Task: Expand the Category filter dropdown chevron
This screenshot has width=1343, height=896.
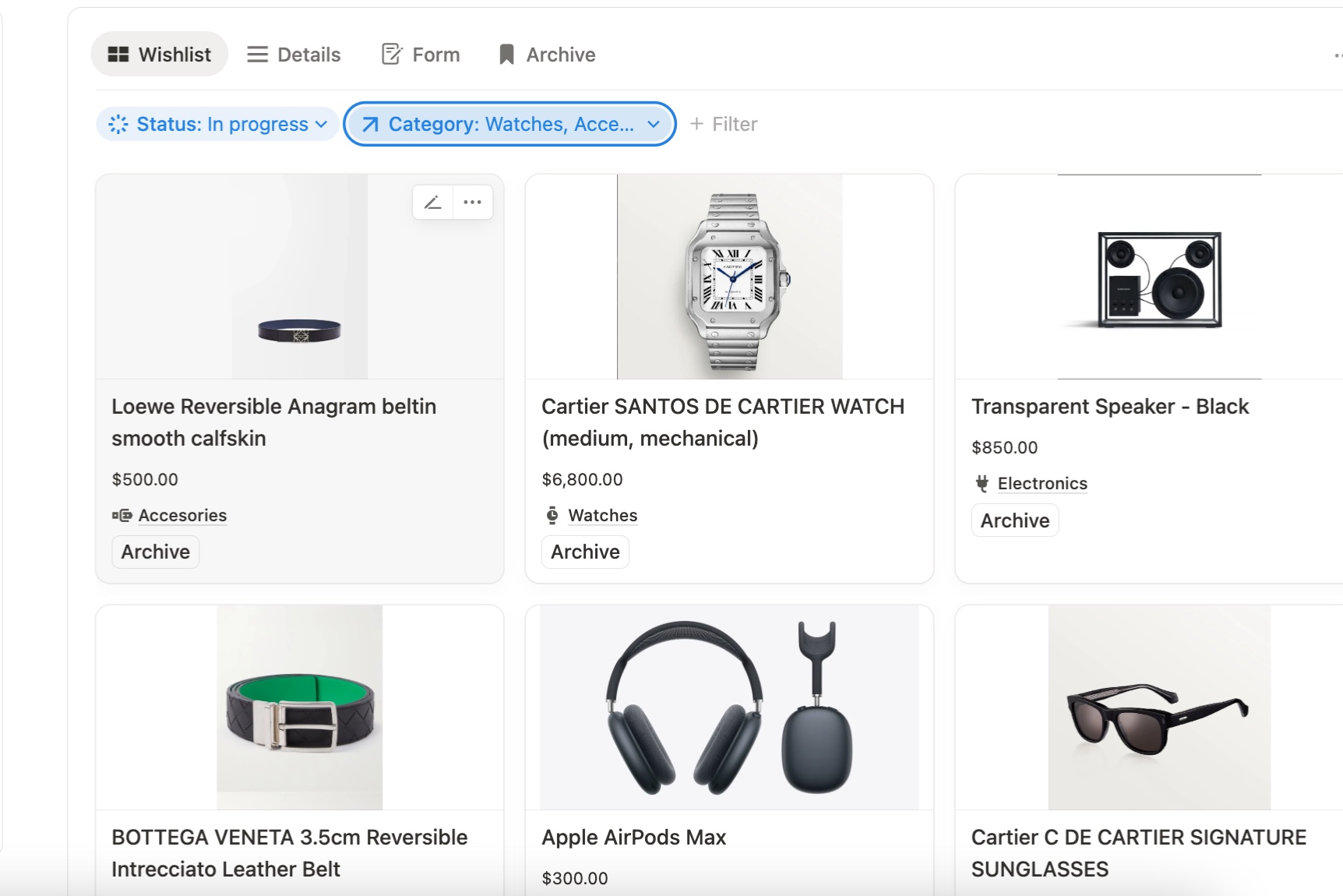Action: pyautogui.click(x=654, y=124)
